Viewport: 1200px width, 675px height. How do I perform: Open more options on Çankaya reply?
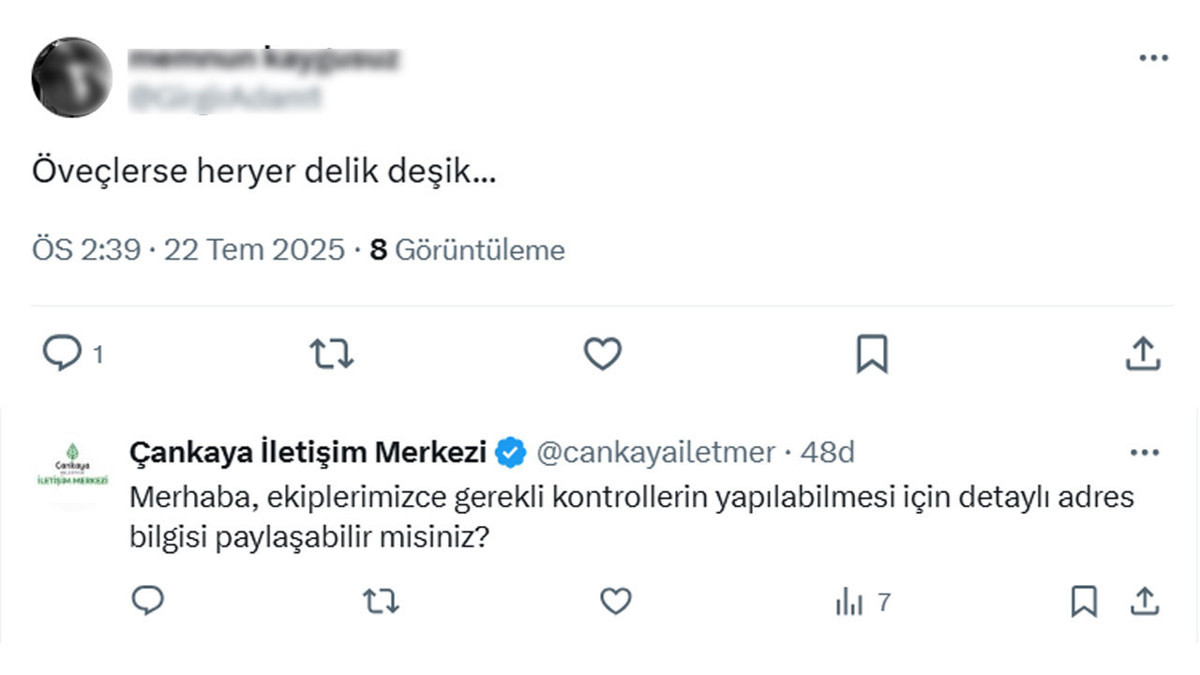tap(1143, 453)
